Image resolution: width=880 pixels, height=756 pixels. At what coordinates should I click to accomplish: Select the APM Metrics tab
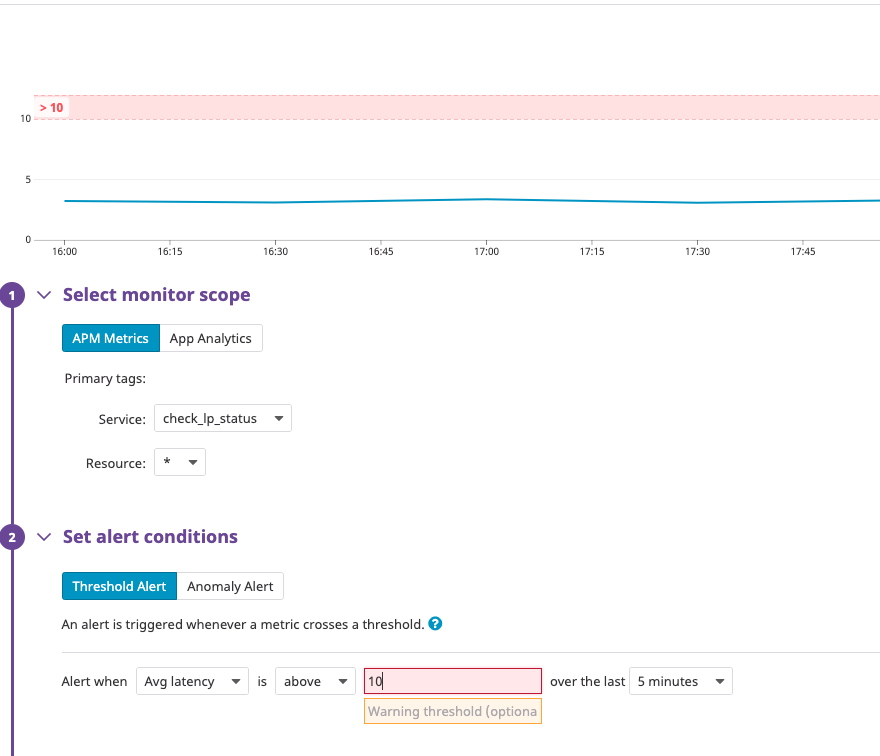[x=110, y=338]
